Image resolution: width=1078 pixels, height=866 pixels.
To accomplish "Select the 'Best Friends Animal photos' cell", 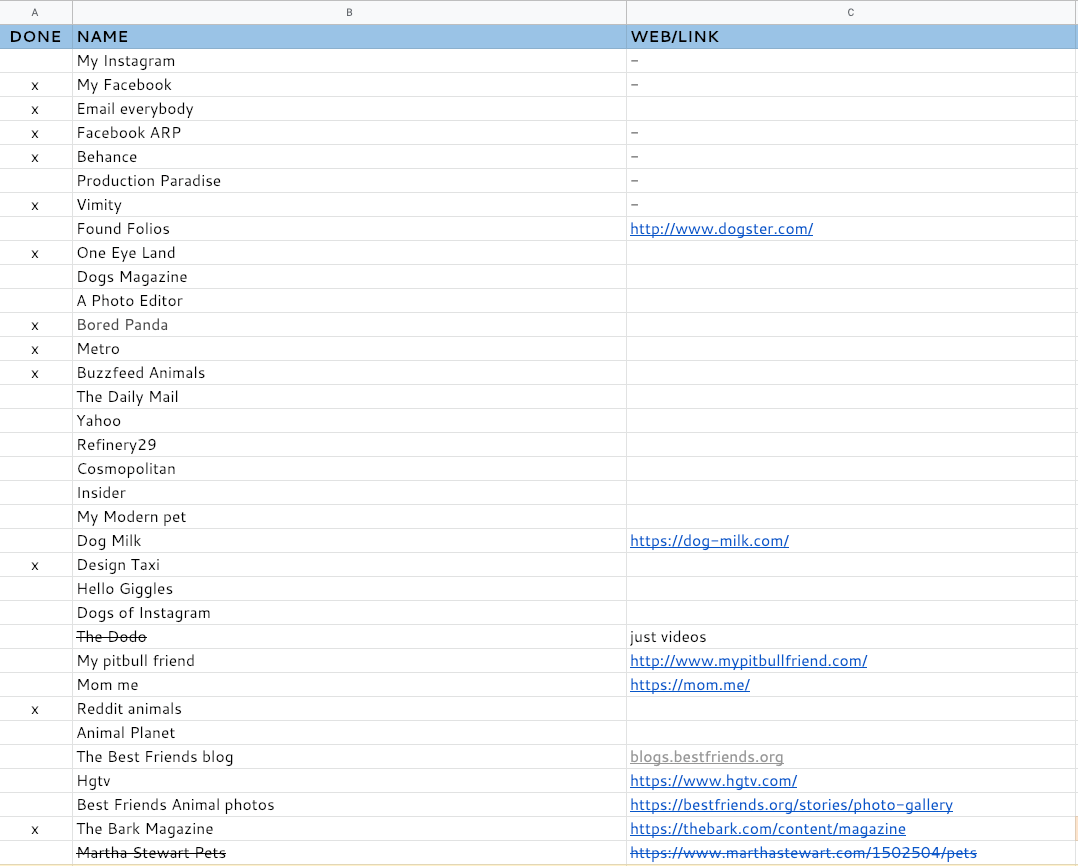I will point(349,805).
